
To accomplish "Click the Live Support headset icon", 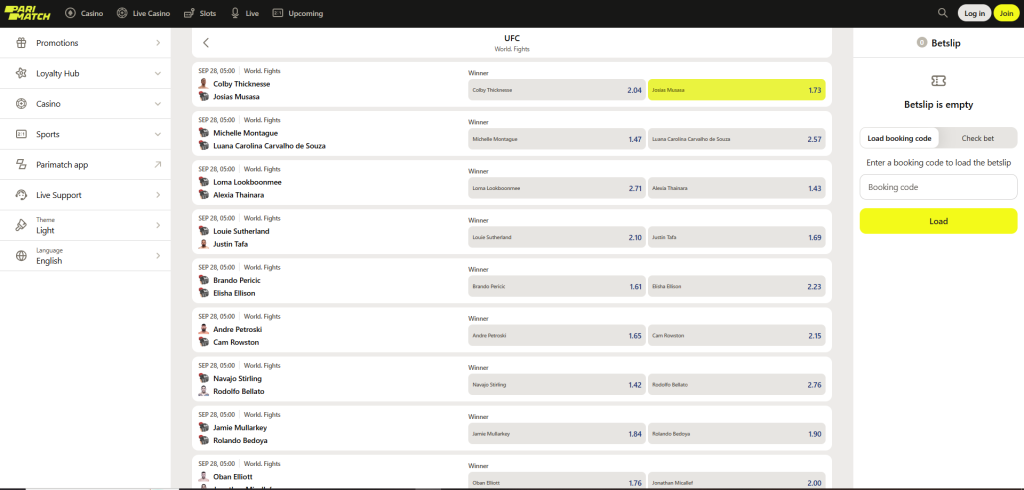I will click(x=21, y=195).
